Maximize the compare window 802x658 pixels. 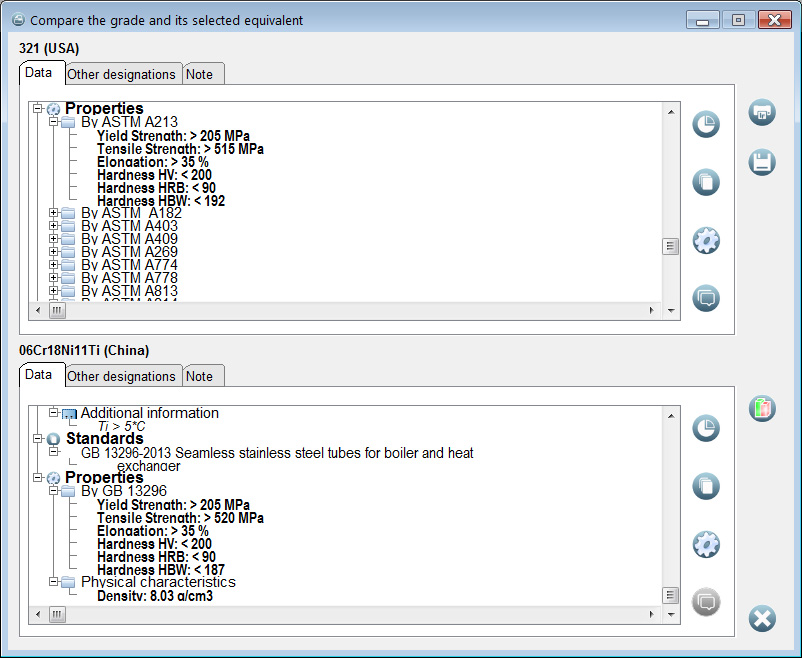point(738,20)
